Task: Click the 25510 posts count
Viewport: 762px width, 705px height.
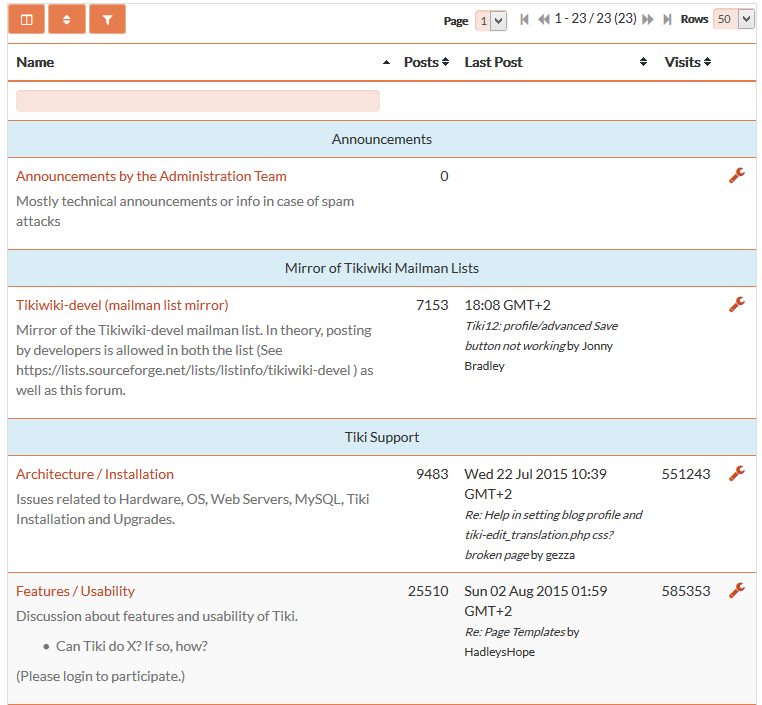Action: (428, 591)
